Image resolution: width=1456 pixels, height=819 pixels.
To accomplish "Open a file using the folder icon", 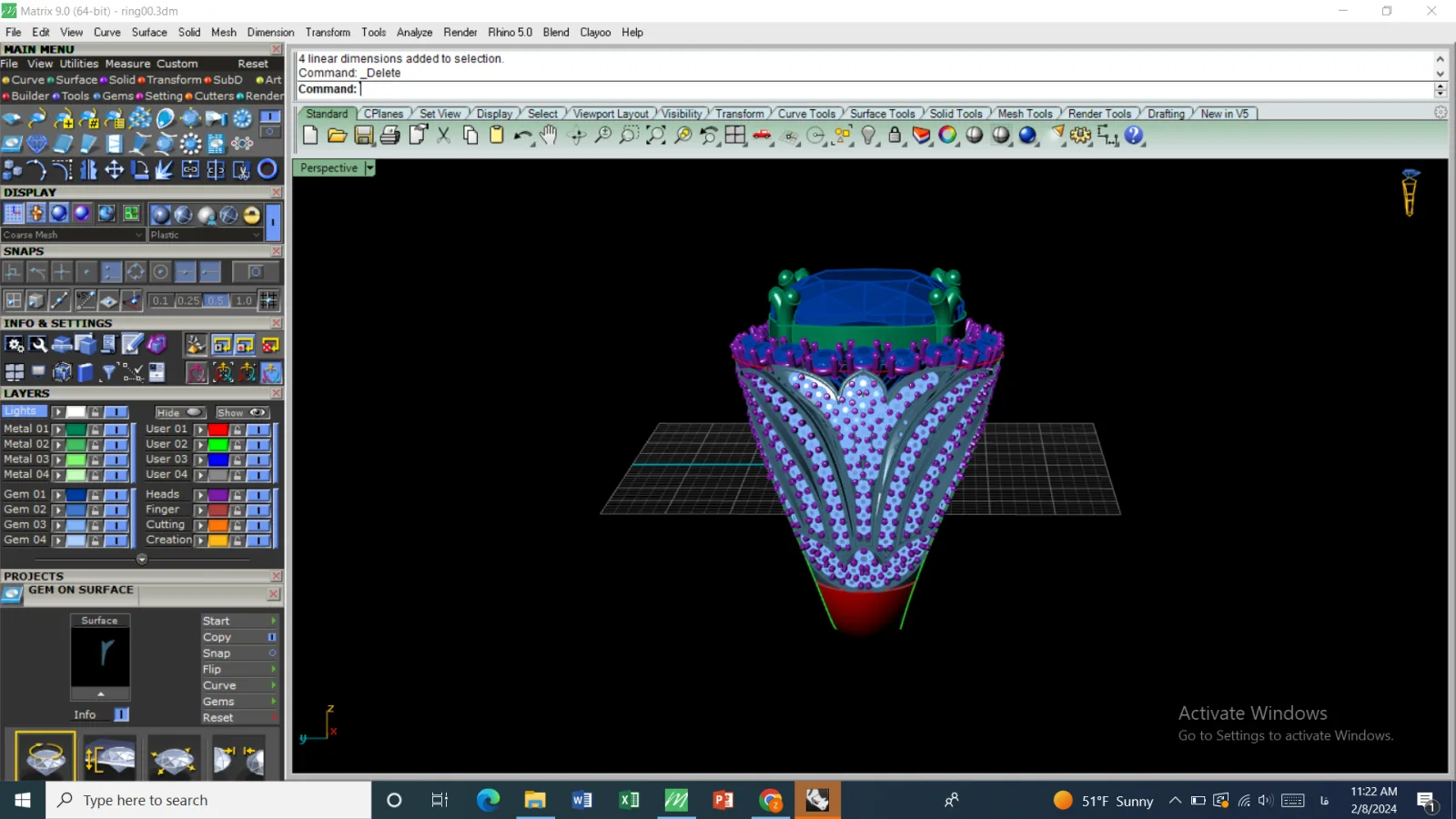I will pyautogui.click(x=337, y=136).
